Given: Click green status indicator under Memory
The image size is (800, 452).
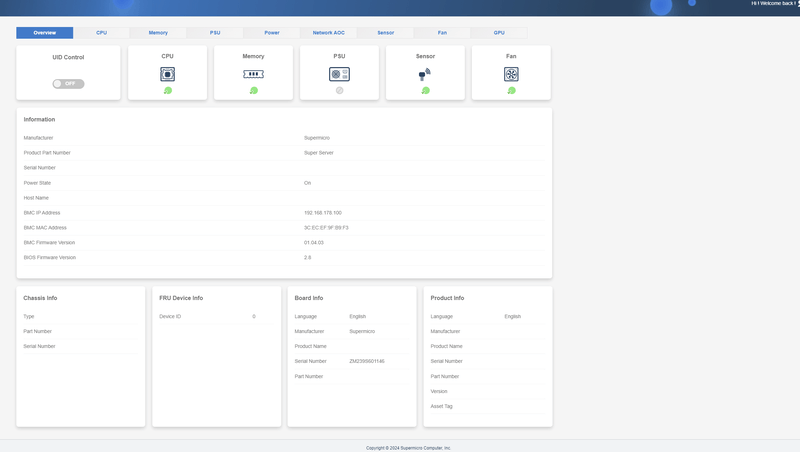Looking at the screenshot, I should 254,90.
